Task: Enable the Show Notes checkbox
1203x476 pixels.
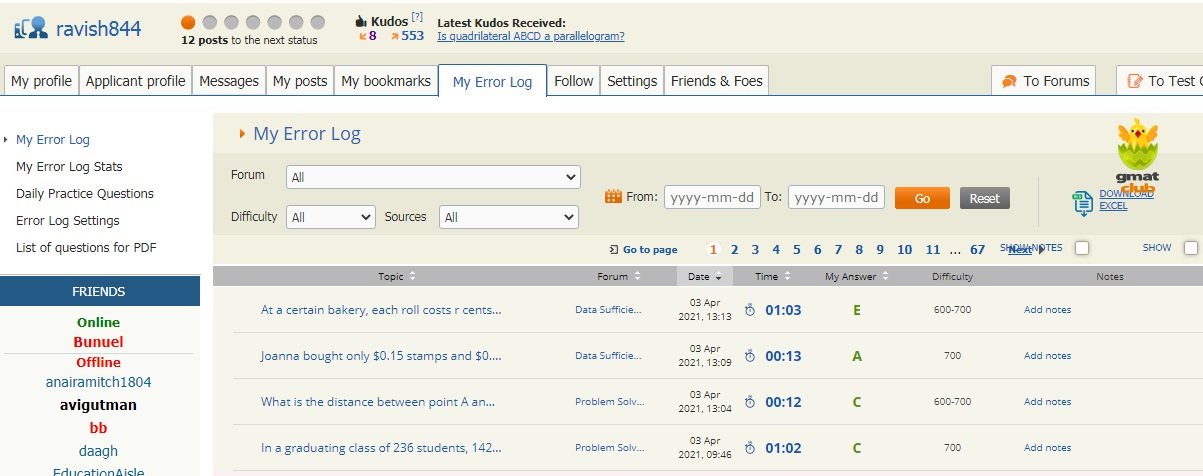Action: [1082, 248]
